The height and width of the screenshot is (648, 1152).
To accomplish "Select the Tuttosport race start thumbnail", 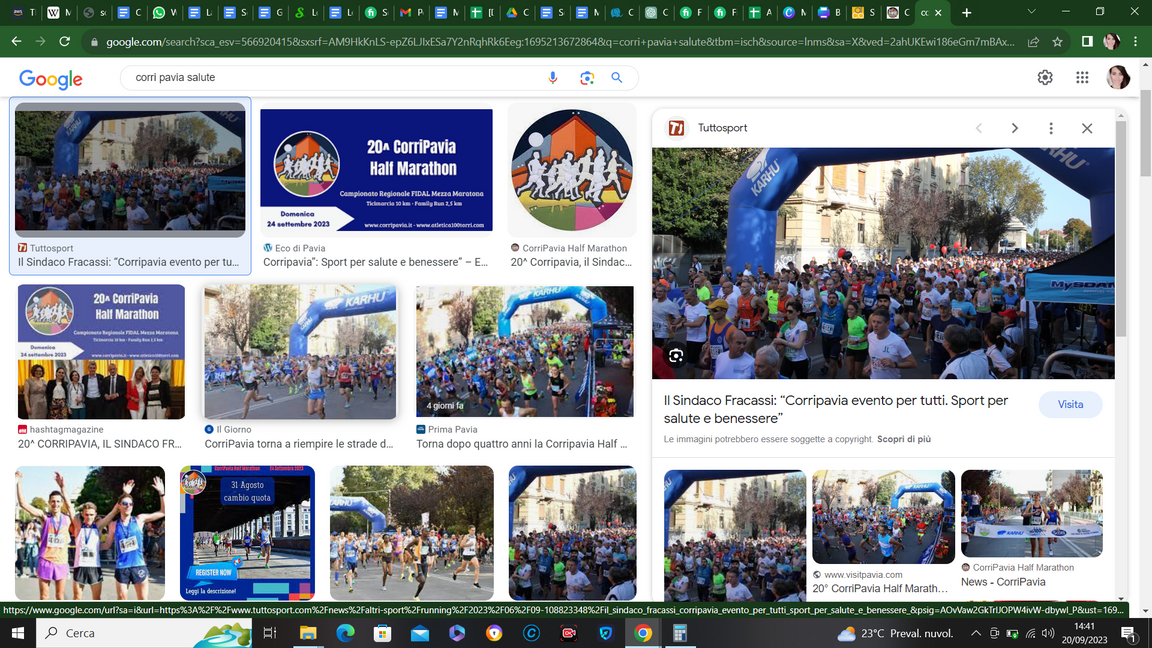I will point(130,170).
